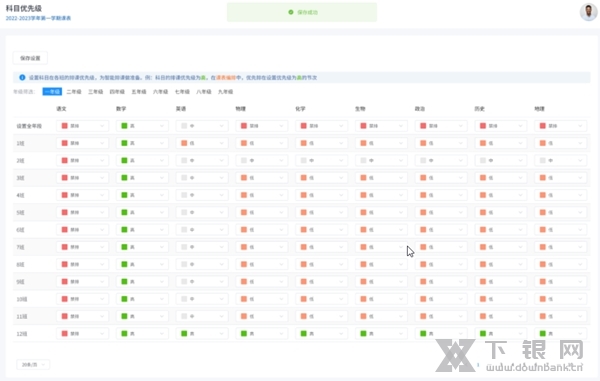
Task: Open the 11班 物理 priority dropdown
Action: [261, 316]
